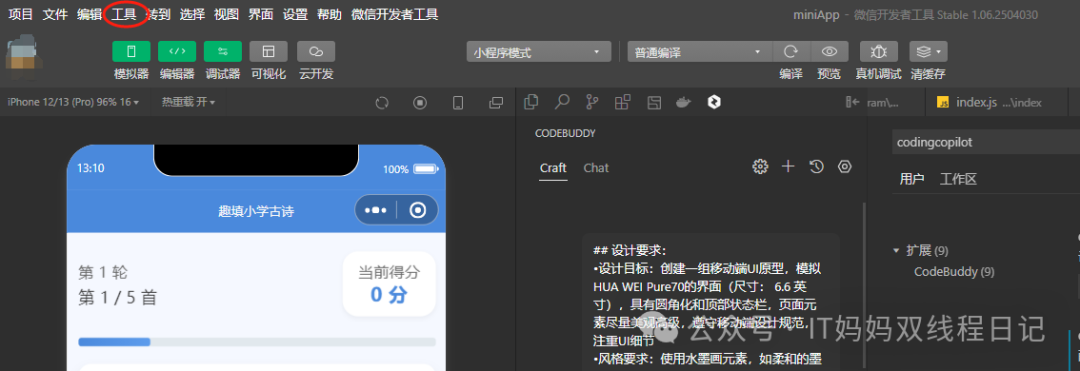1080x371 pixels.
Task: Open the extensions blocks icon
Action: point(623,102)
